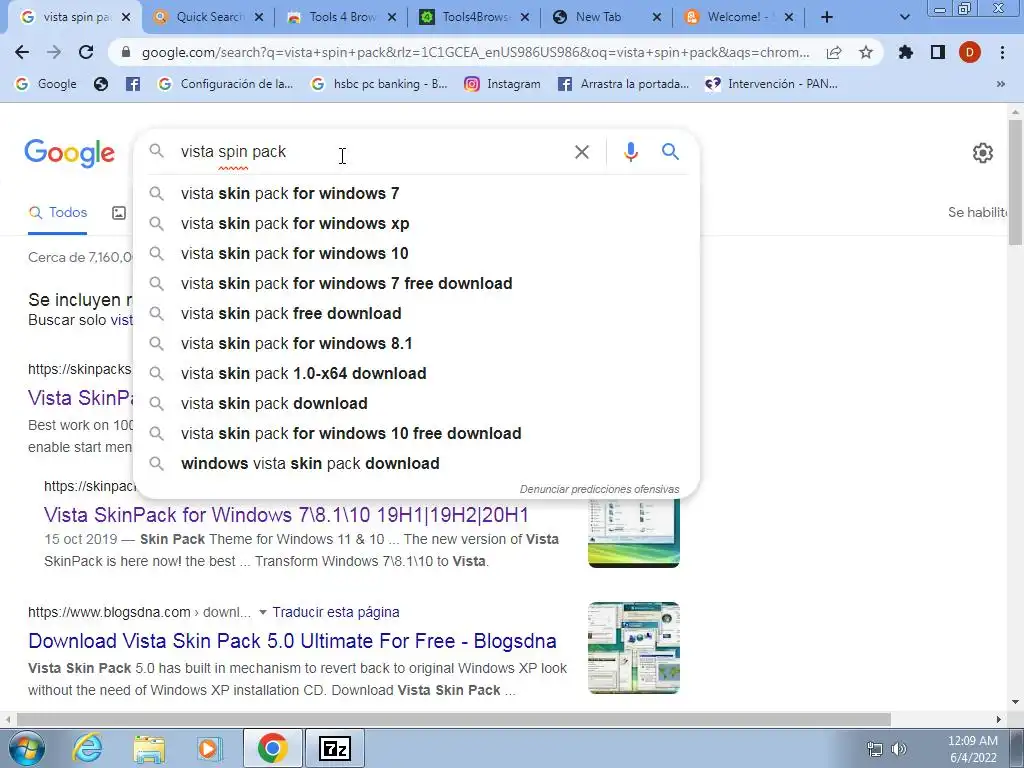Screen dimensions: 1024x768
Task: Open the Google bookmark
Action: pyautogui.click(x=46, y=84)
